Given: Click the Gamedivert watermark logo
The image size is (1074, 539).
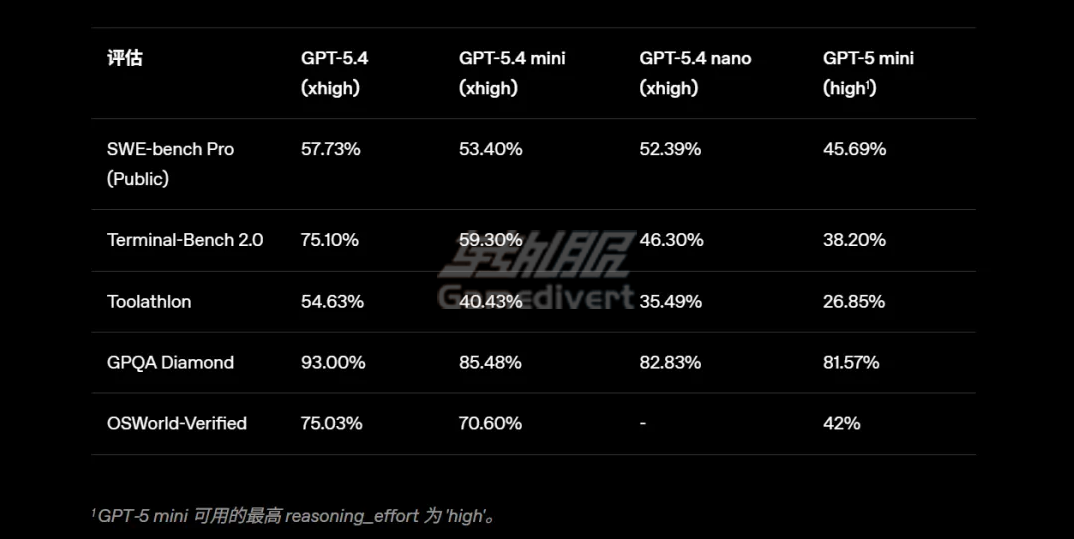Looking at the screenshot, I should [x=536, y=275].
